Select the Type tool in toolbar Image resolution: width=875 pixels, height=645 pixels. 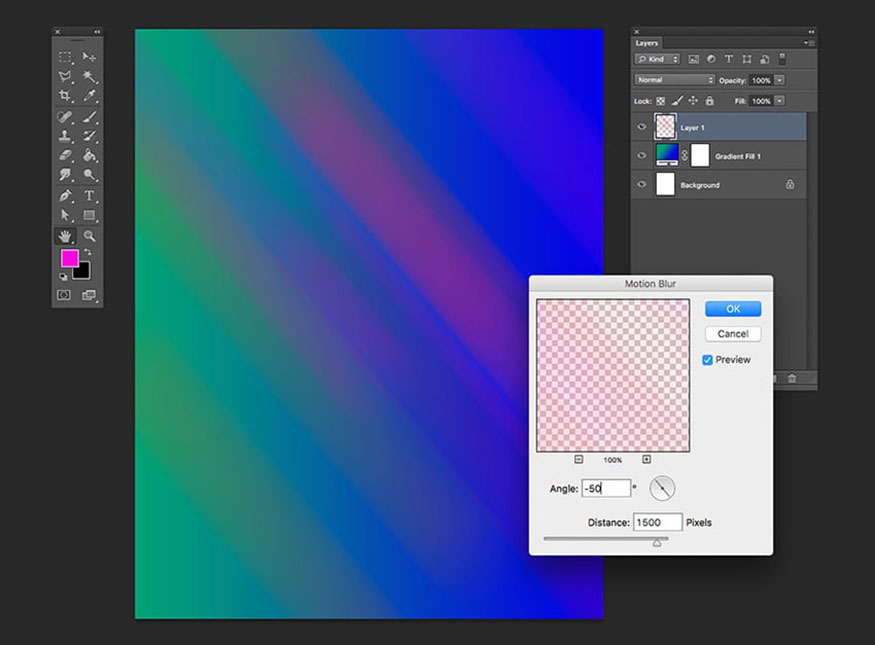(89, 196)
